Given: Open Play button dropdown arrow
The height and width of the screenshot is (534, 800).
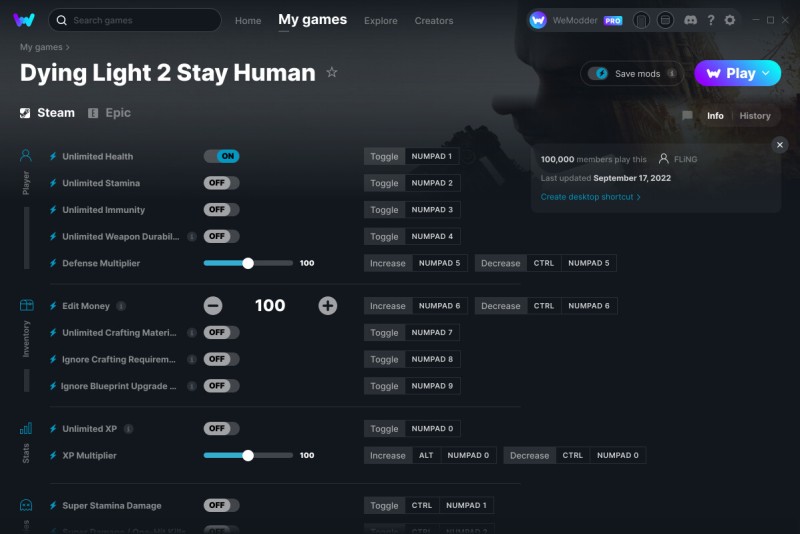Looking at the screenshot, I should (x=766, y=73).
